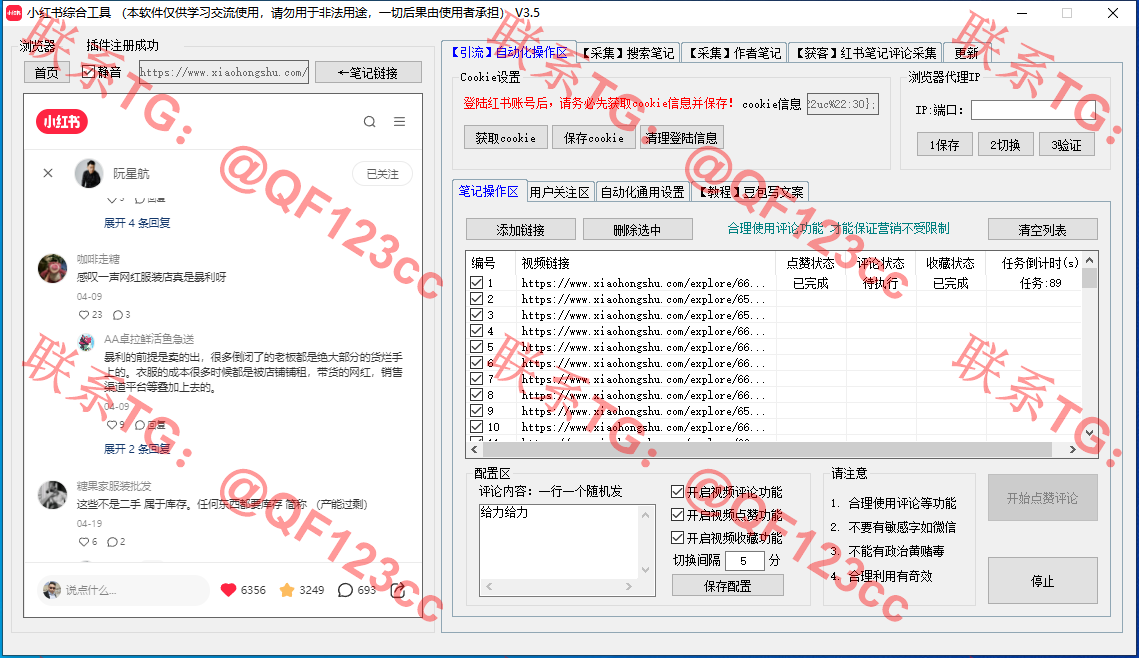Click the up arrow of the link list scrollbar
Screen dimensions: 1139x658
pos(1089,260)
